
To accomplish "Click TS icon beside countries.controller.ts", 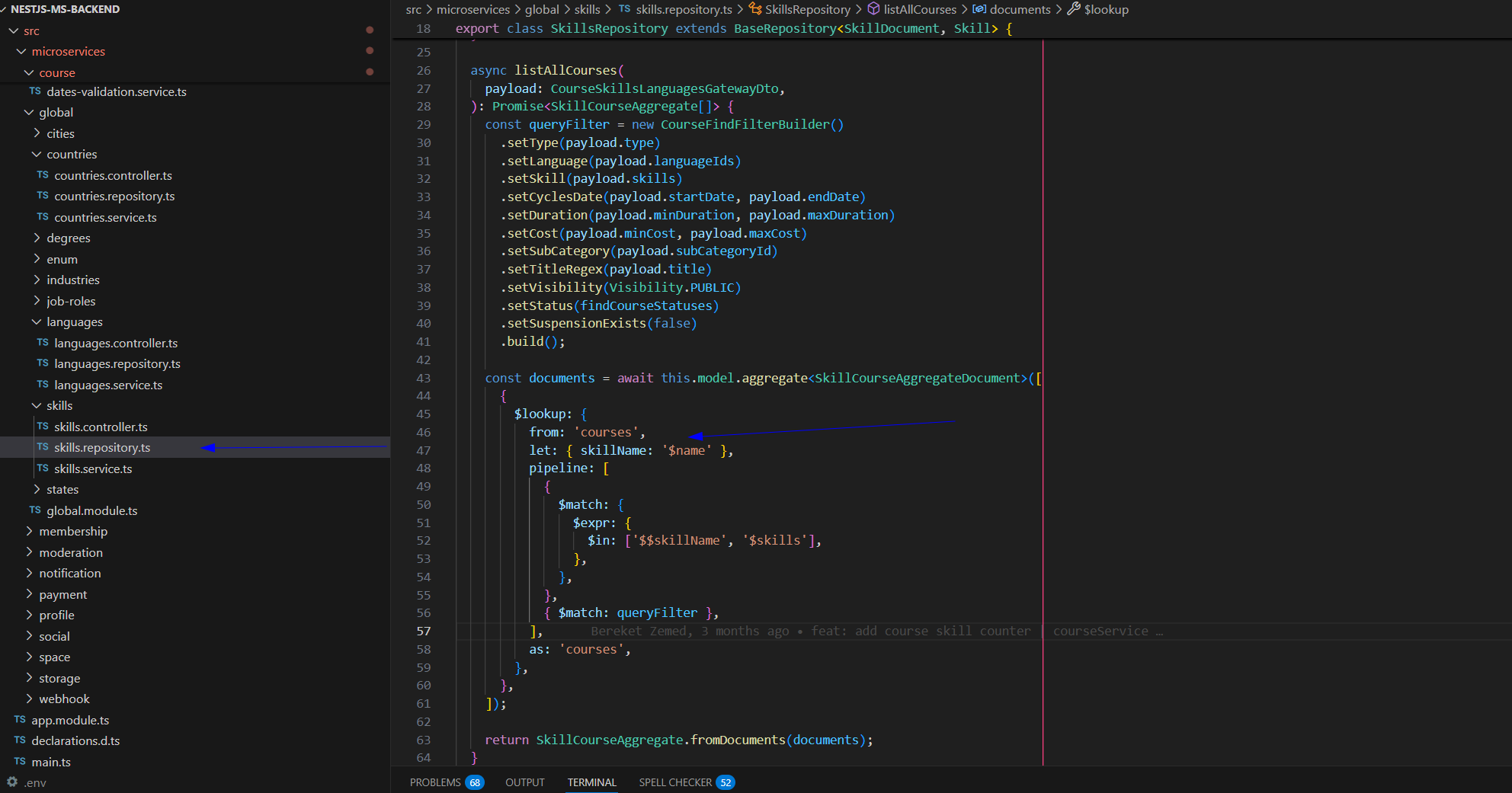I will click(43, 175).
